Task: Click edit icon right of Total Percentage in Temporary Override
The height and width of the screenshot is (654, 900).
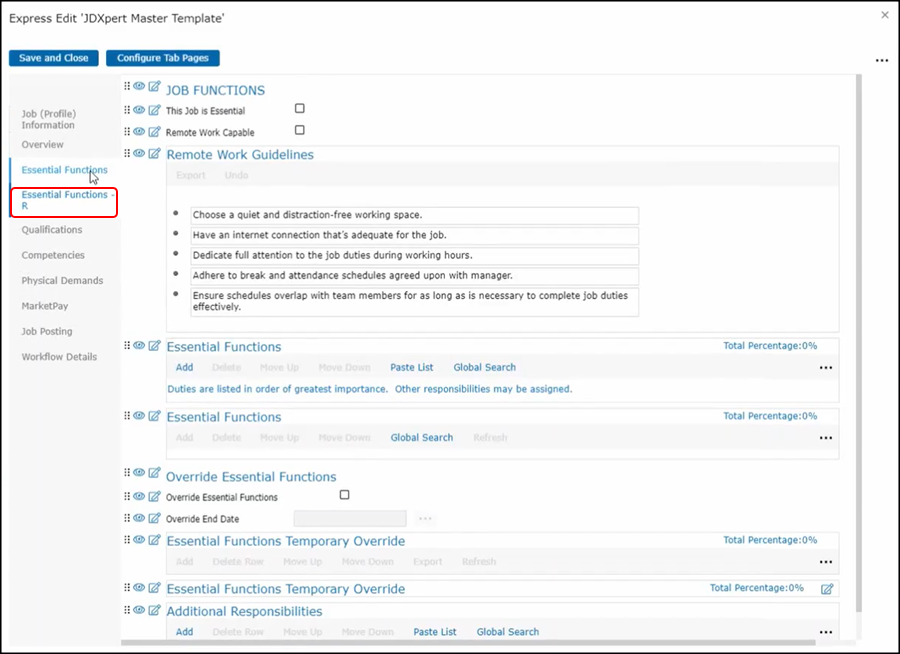Action: 827,589
